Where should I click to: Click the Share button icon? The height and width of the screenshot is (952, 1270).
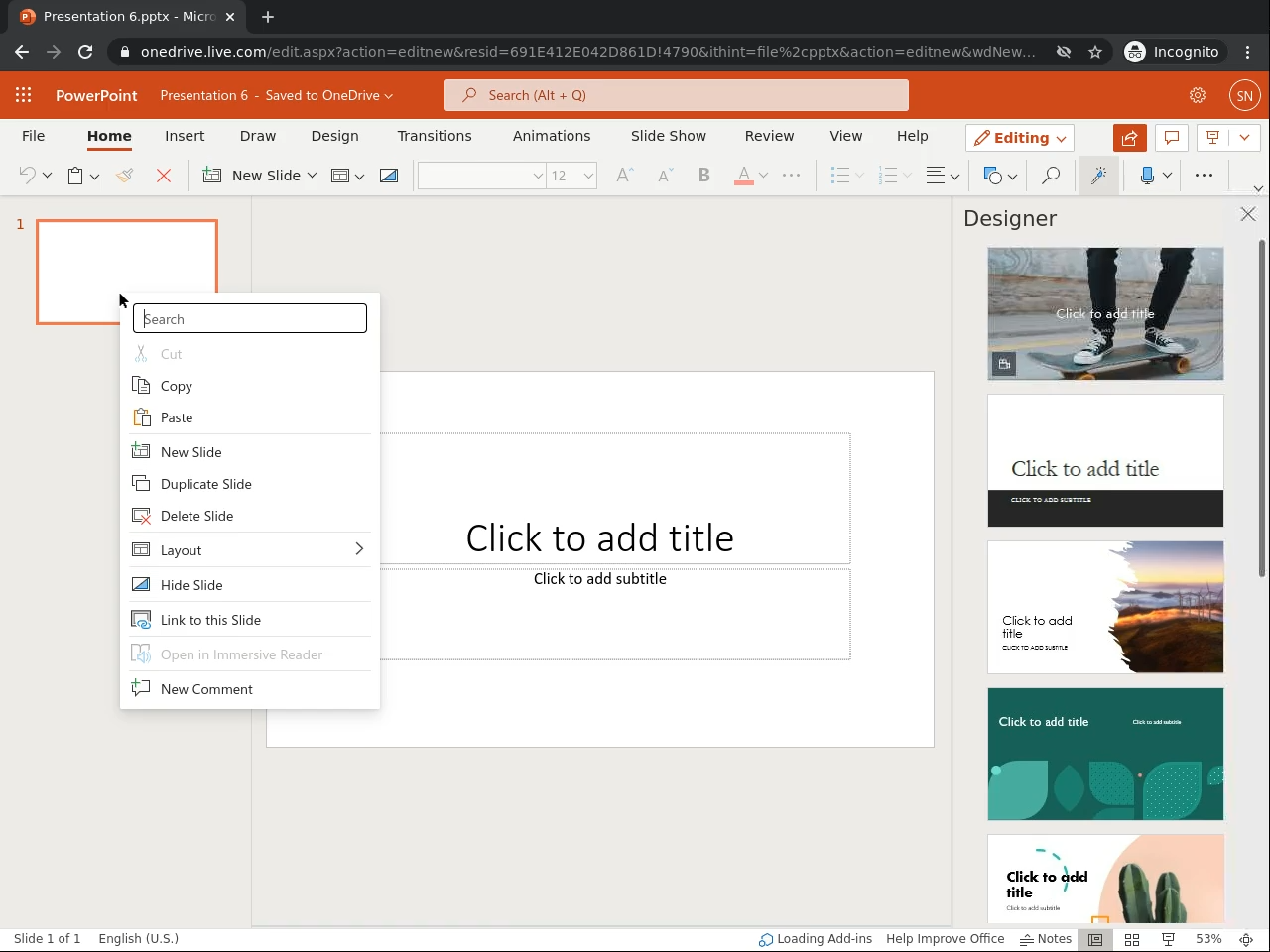tap(1129, 138)
